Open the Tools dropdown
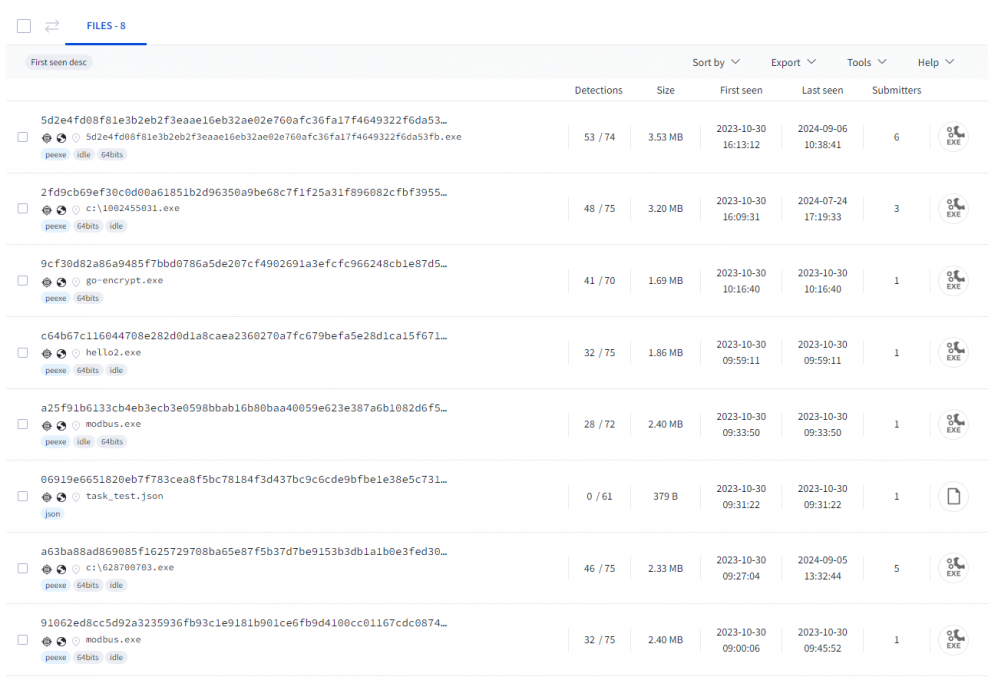 866,62
